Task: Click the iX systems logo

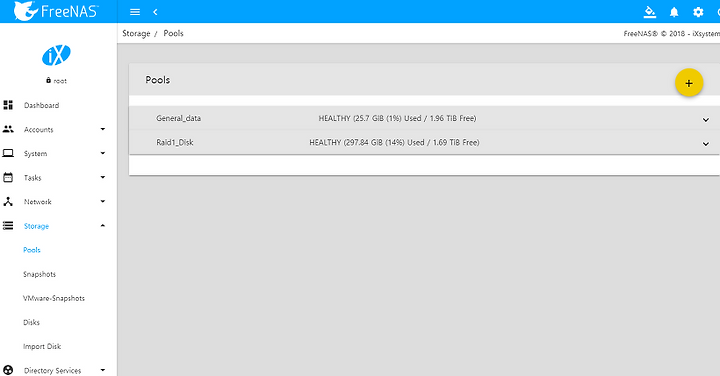Action: point(56,56)
